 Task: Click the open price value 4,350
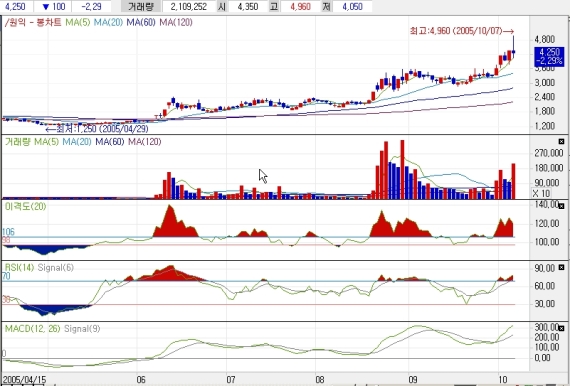(x=248, y=7)
